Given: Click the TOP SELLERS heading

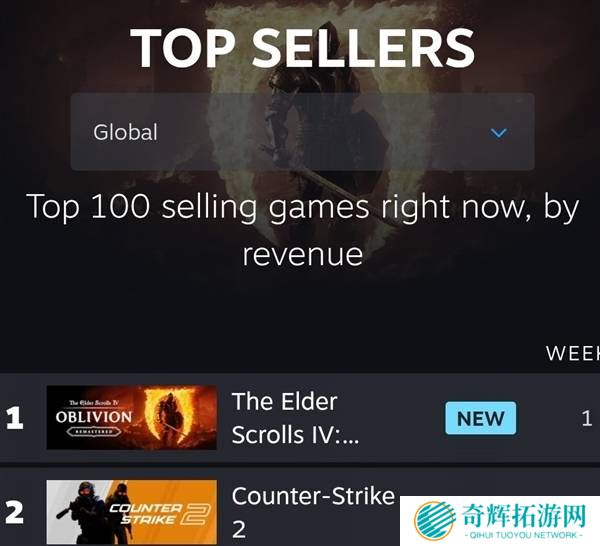Looking at the screenshot, I should click(x=302, y=49).
